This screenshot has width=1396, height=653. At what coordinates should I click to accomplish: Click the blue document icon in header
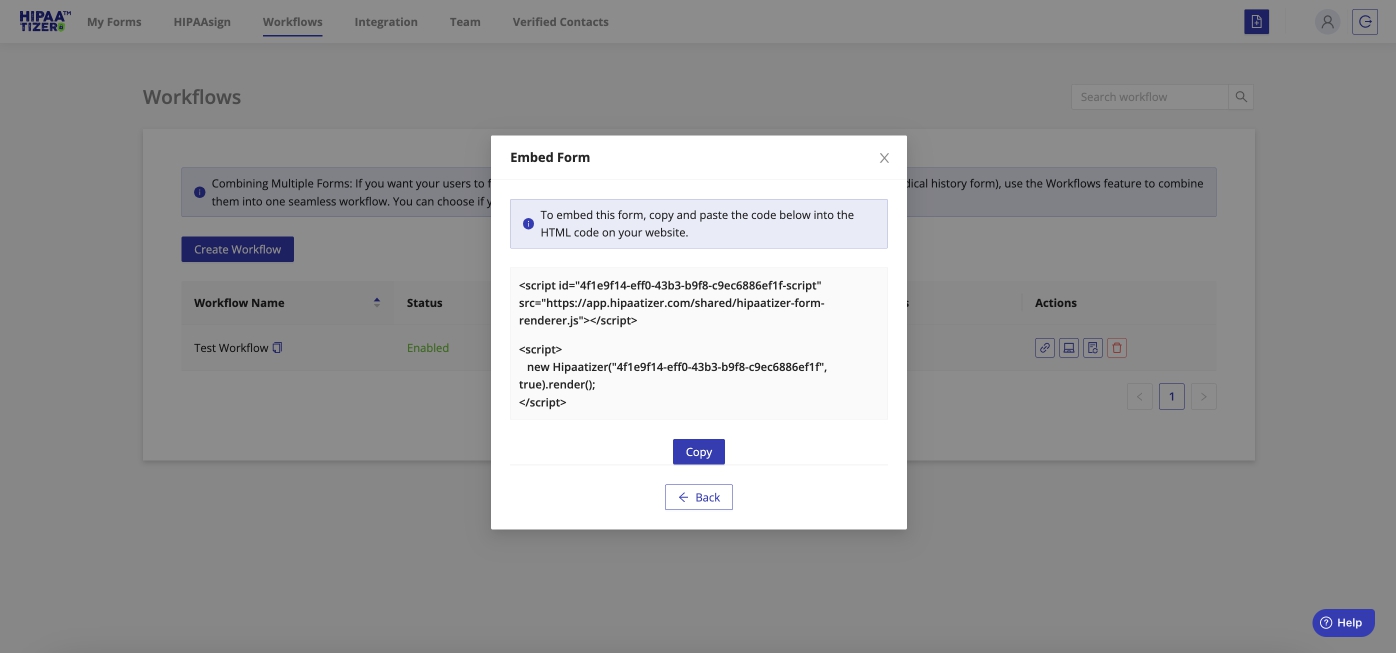coord(1257,21)
